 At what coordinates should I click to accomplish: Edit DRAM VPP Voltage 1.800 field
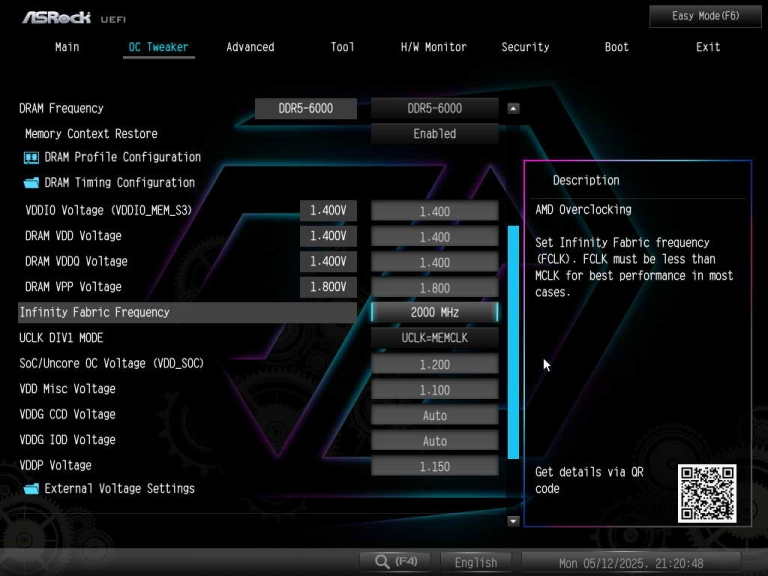click(x=434, y=288)
